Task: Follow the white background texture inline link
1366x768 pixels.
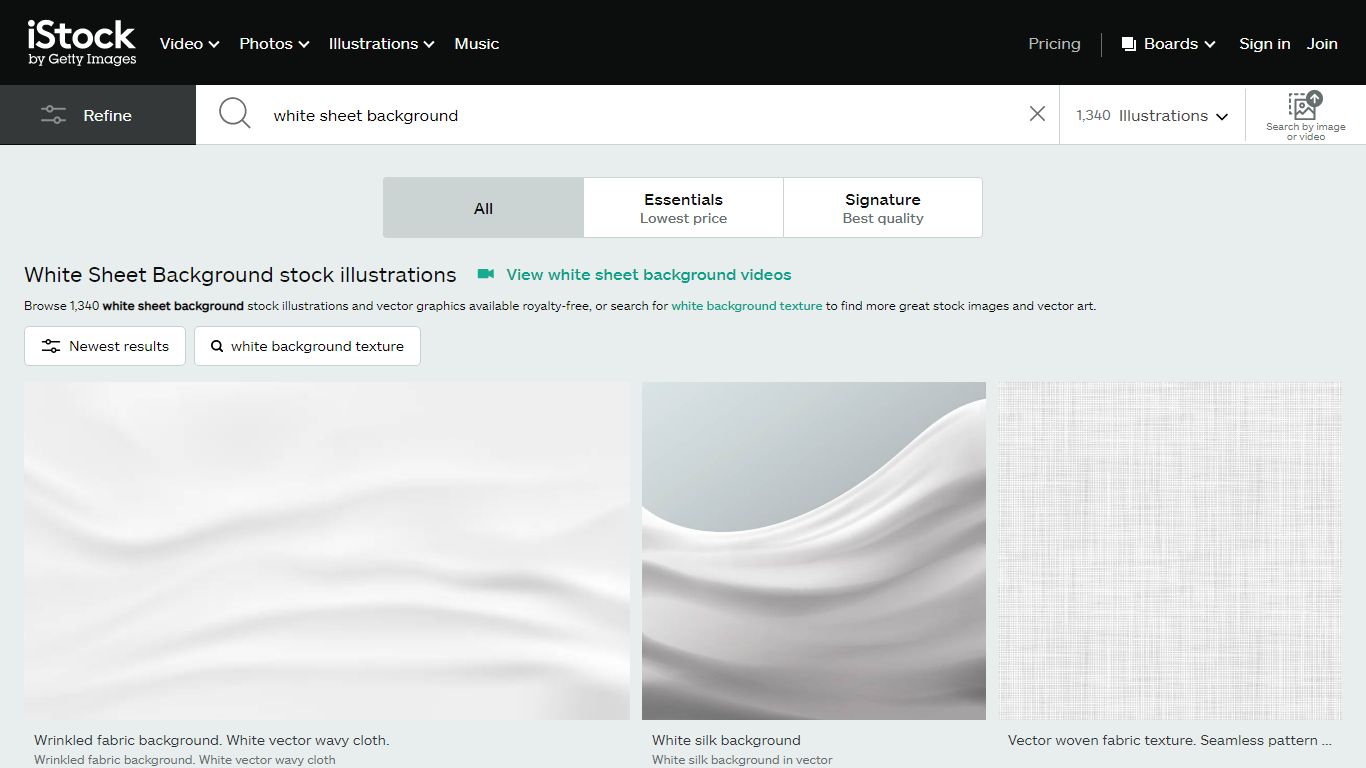Action: pos(746,306)
